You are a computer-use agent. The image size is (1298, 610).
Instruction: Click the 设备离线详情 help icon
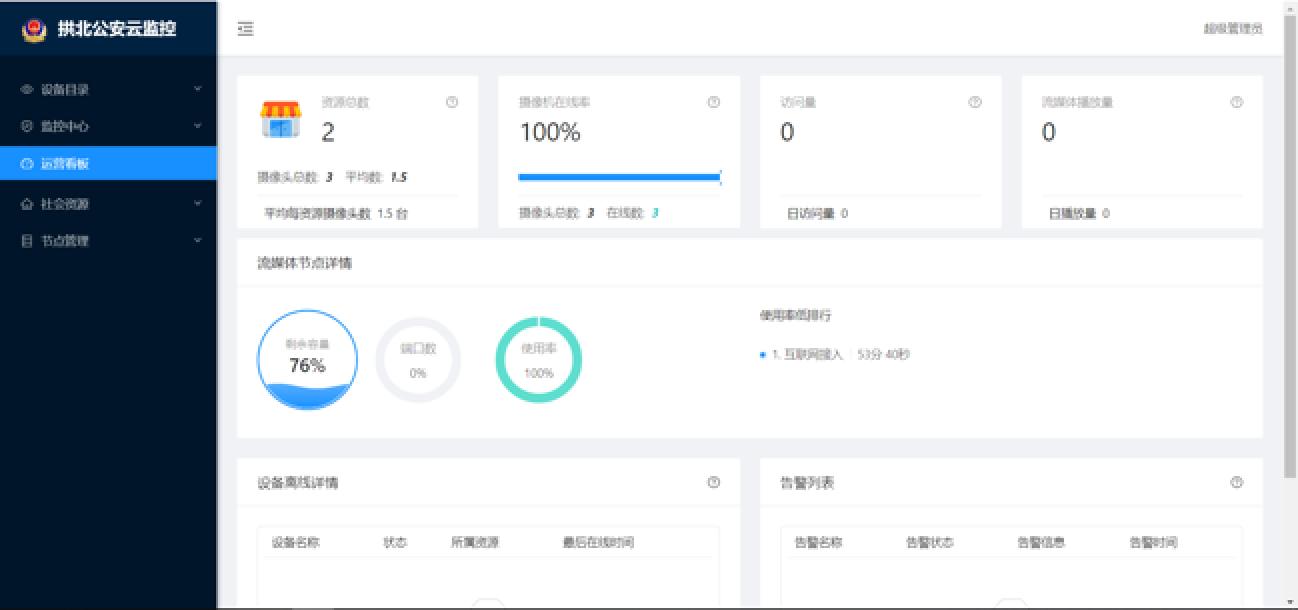tap(713, 481)
